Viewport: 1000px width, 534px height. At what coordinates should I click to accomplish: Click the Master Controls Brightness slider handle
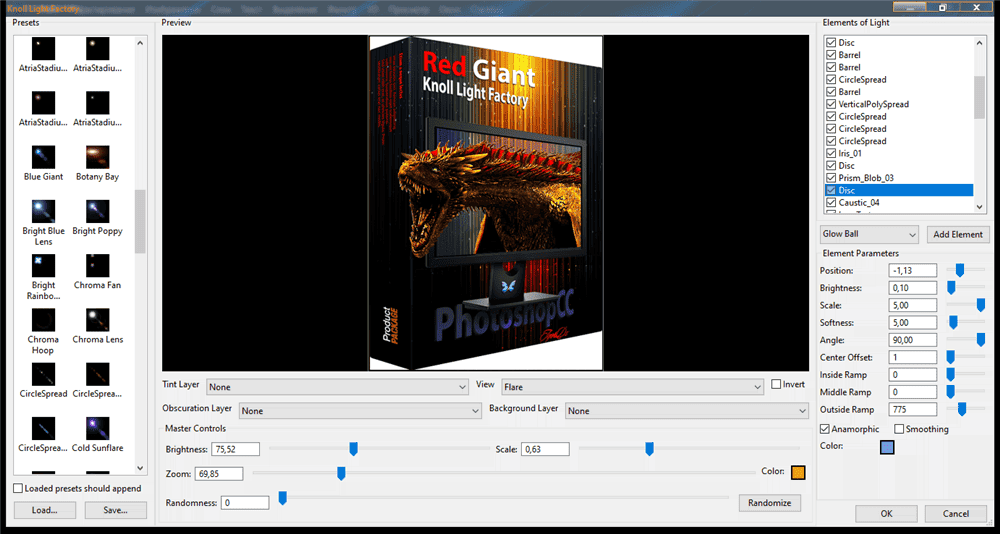tap(353, 449)
